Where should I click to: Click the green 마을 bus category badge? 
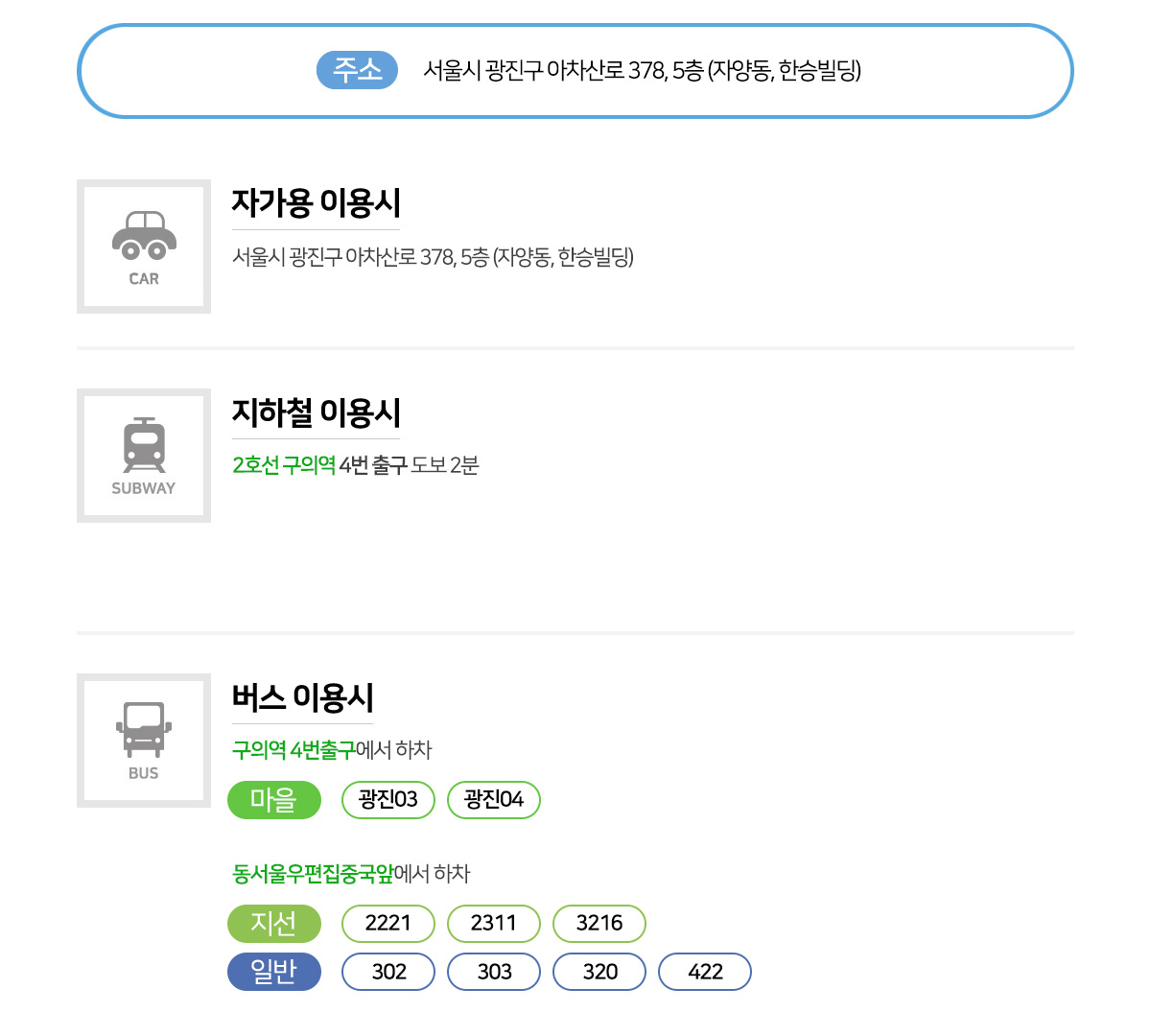274,800
